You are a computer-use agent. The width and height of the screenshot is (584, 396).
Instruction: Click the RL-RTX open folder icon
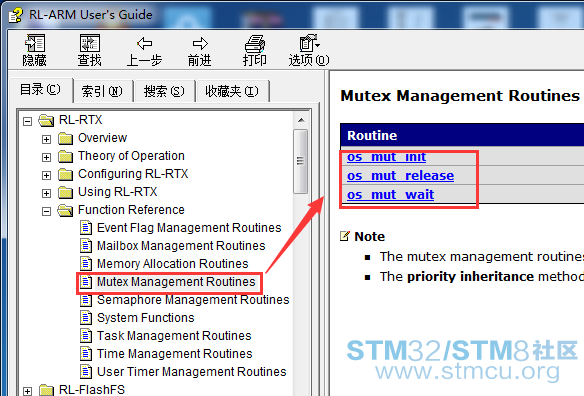46,120
